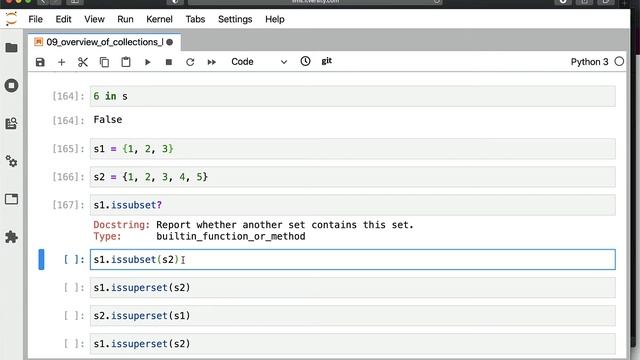Image resolution: width=640 pixels, height=360 pixels.
Task: Open the Kernel menu
Action: coord(159,19)
